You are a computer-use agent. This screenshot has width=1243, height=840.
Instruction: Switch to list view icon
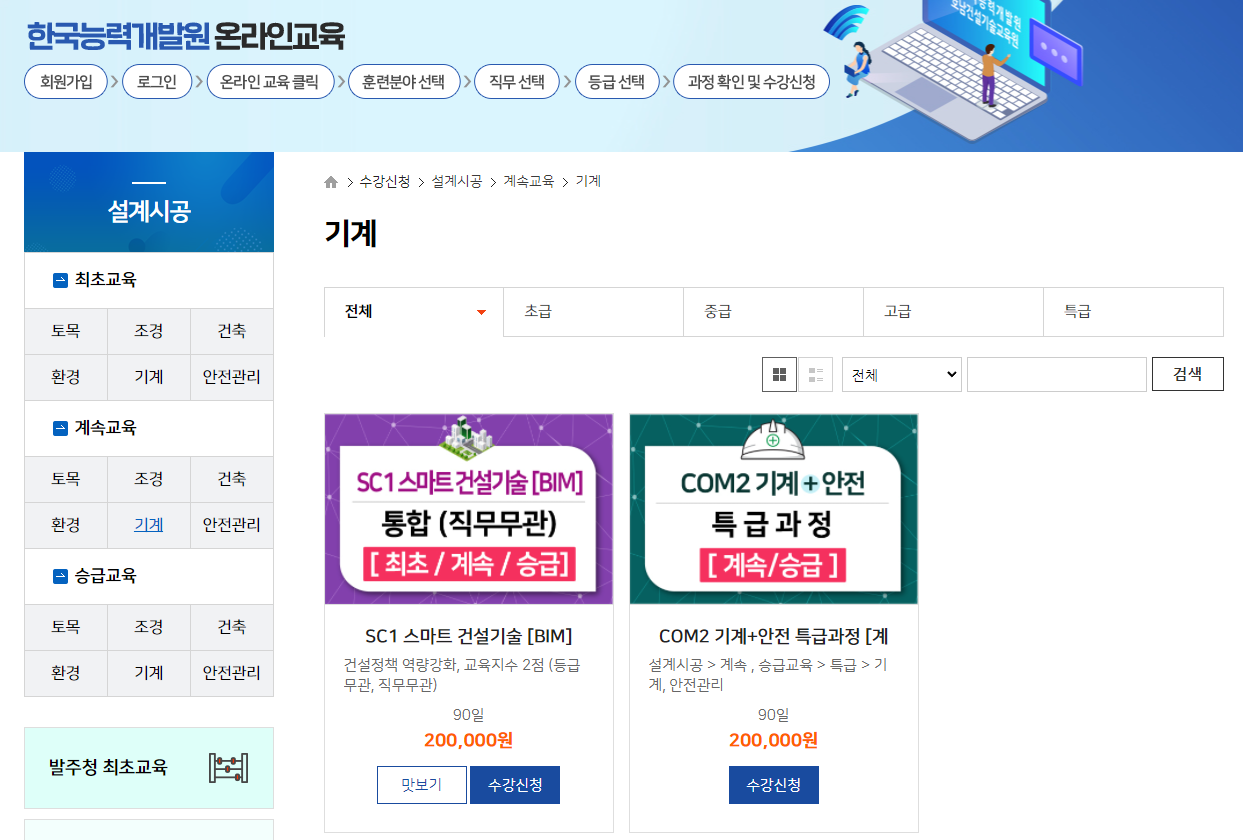816,375
